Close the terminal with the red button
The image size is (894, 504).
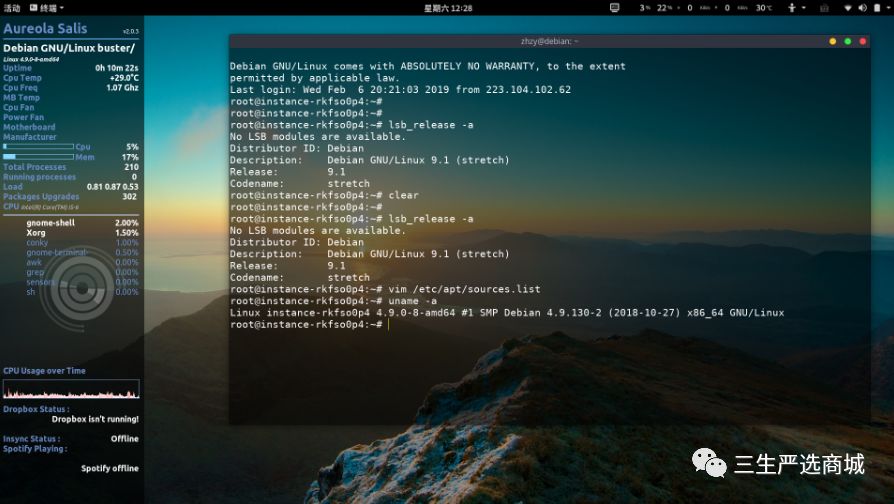(863, 42)
